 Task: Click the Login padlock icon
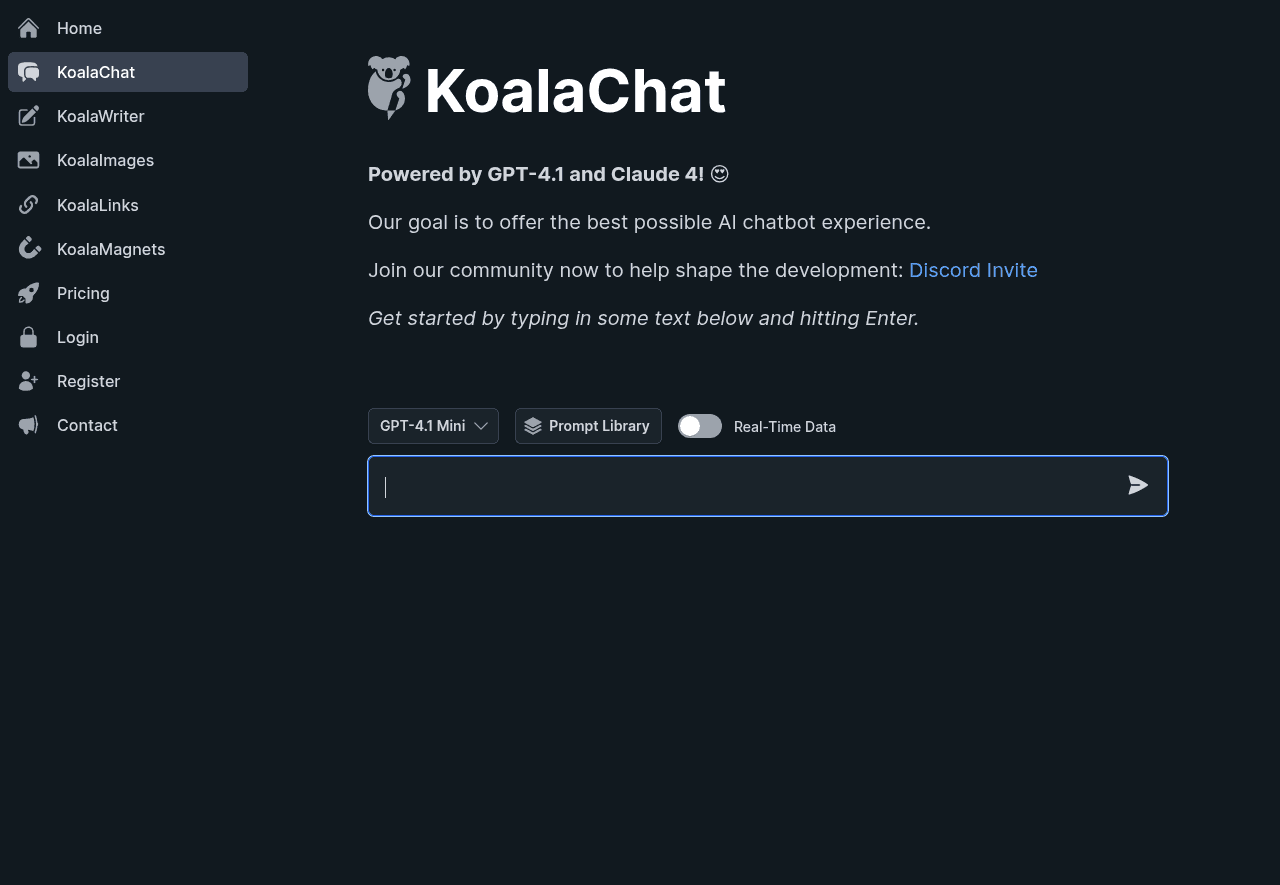[28, 336]
